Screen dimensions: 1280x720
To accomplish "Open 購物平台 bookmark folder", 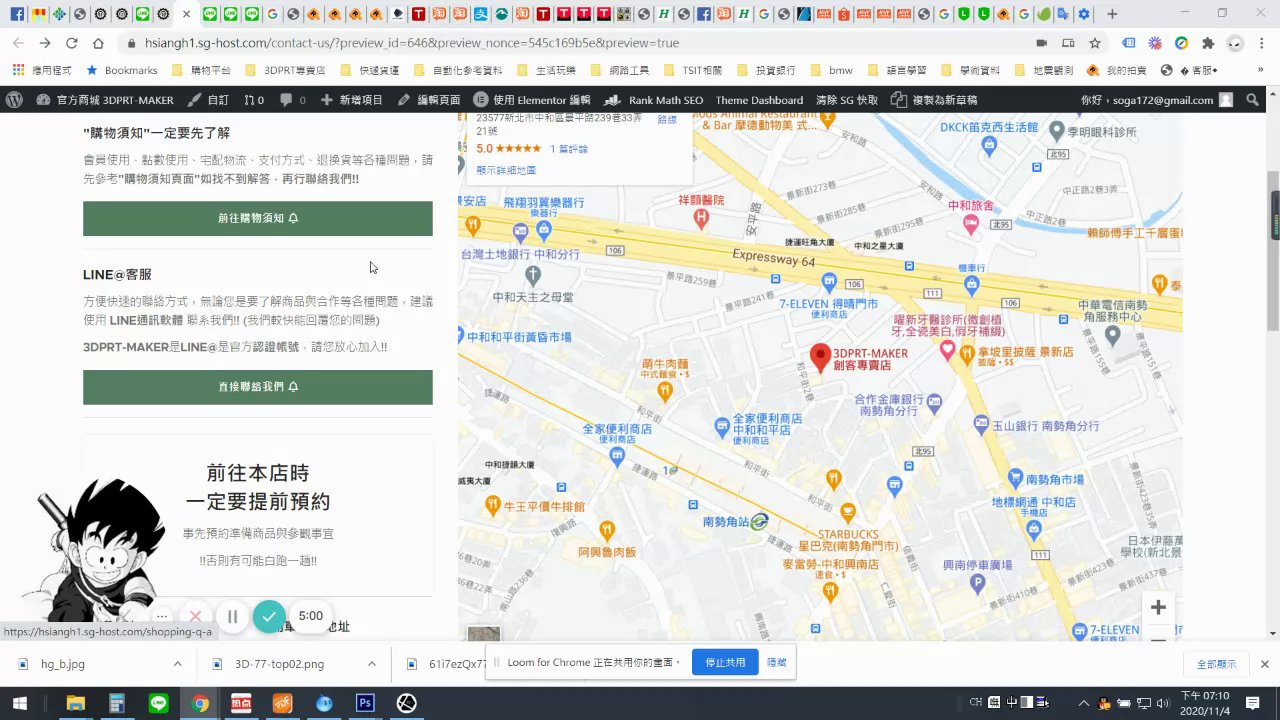I will pyautogui.click(x=203, y=71).
